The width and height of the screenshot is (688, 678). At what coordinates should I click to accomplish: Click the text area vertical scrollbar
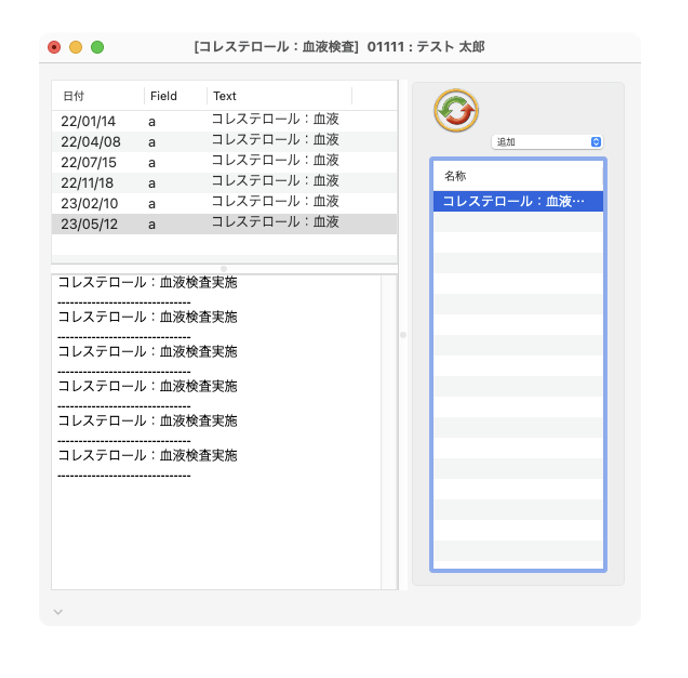pyautogui.click(x=389, y=430)
